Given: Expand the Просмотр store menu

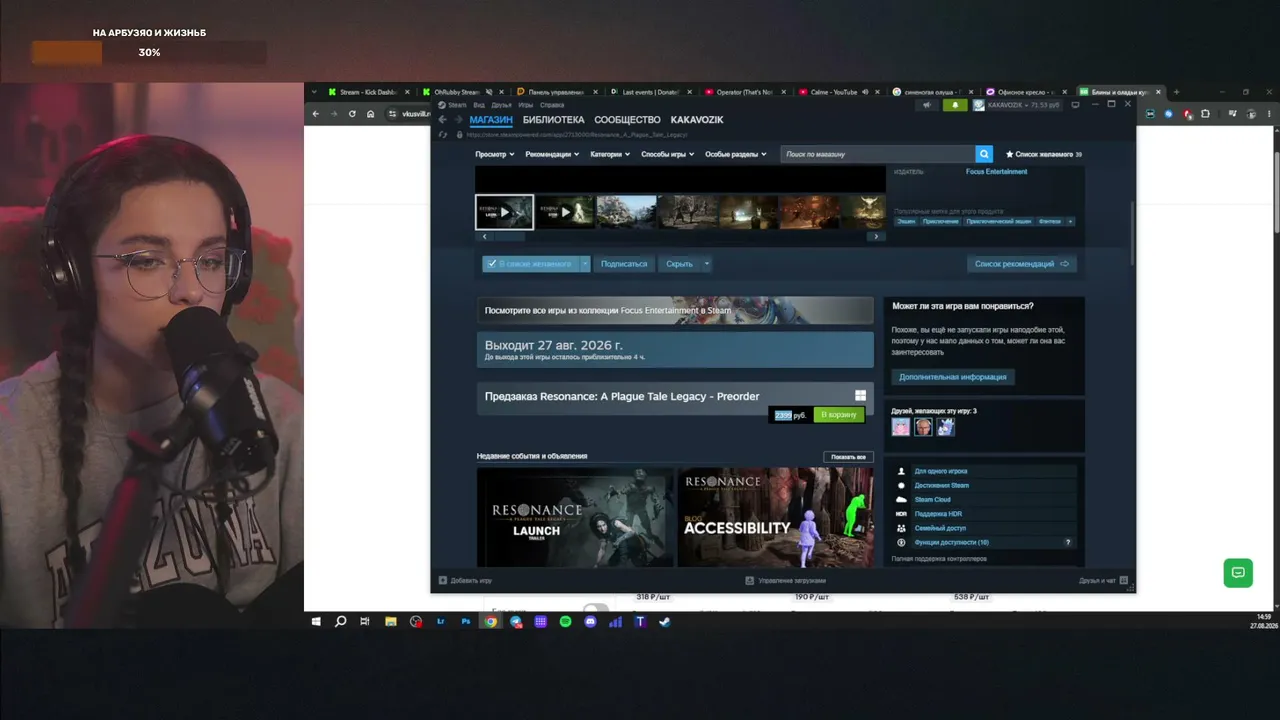Looking at the screenshot, I should (x=494, y=154).
